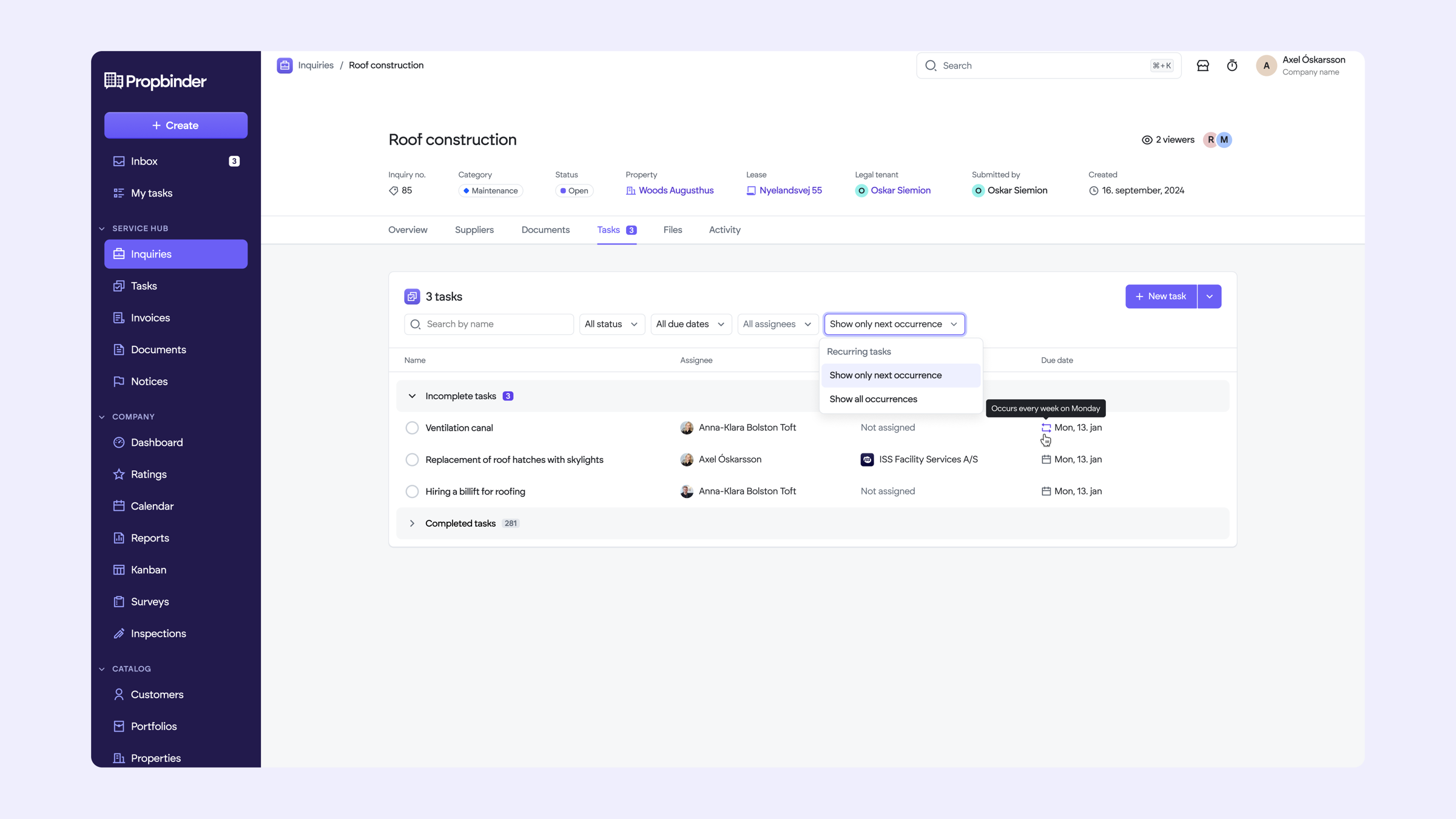
Task: Open Portfolios in sidebar
Action: coord(176,726)
